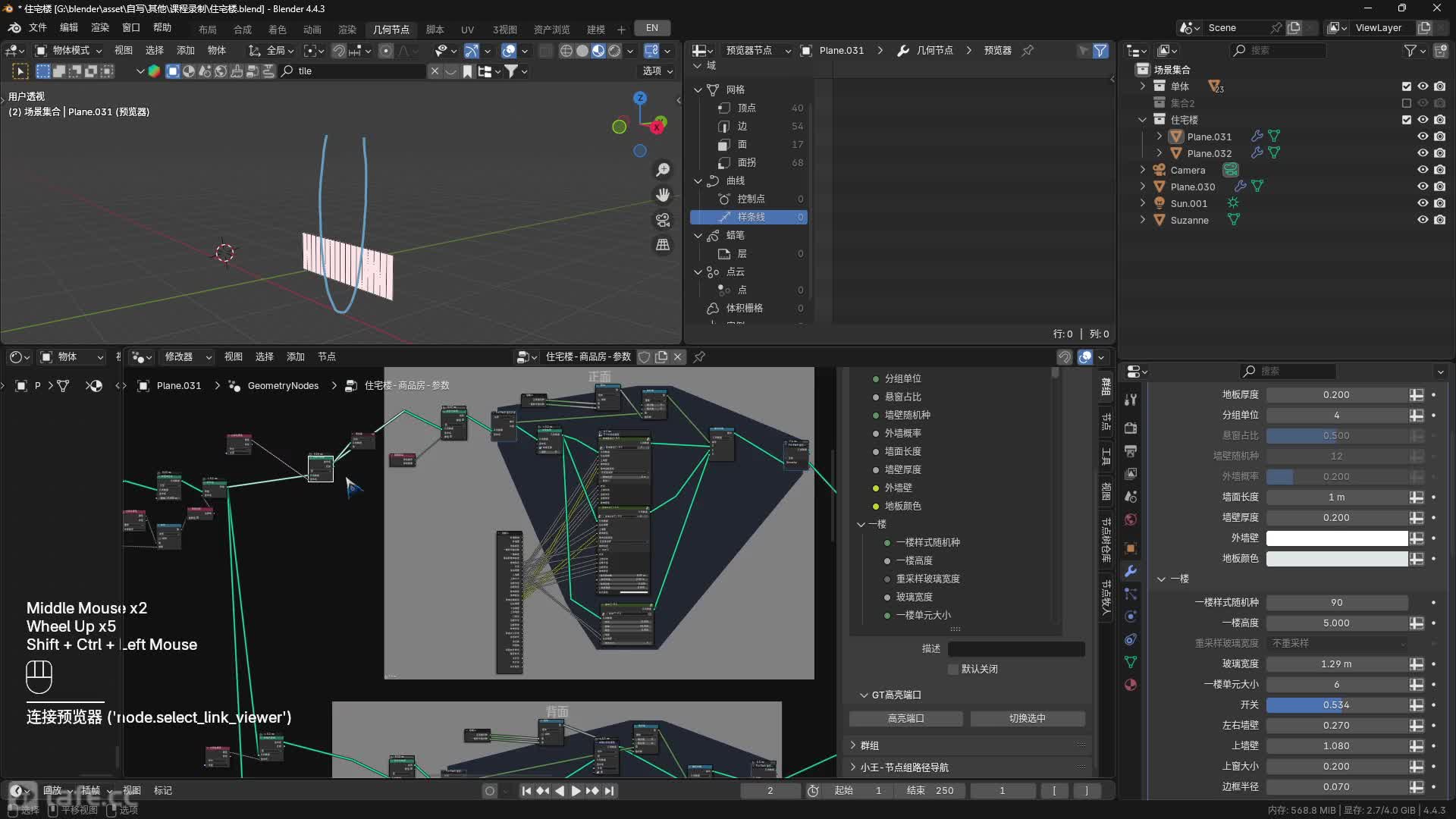Expand the 群组 panel

(x=853, y=745)
